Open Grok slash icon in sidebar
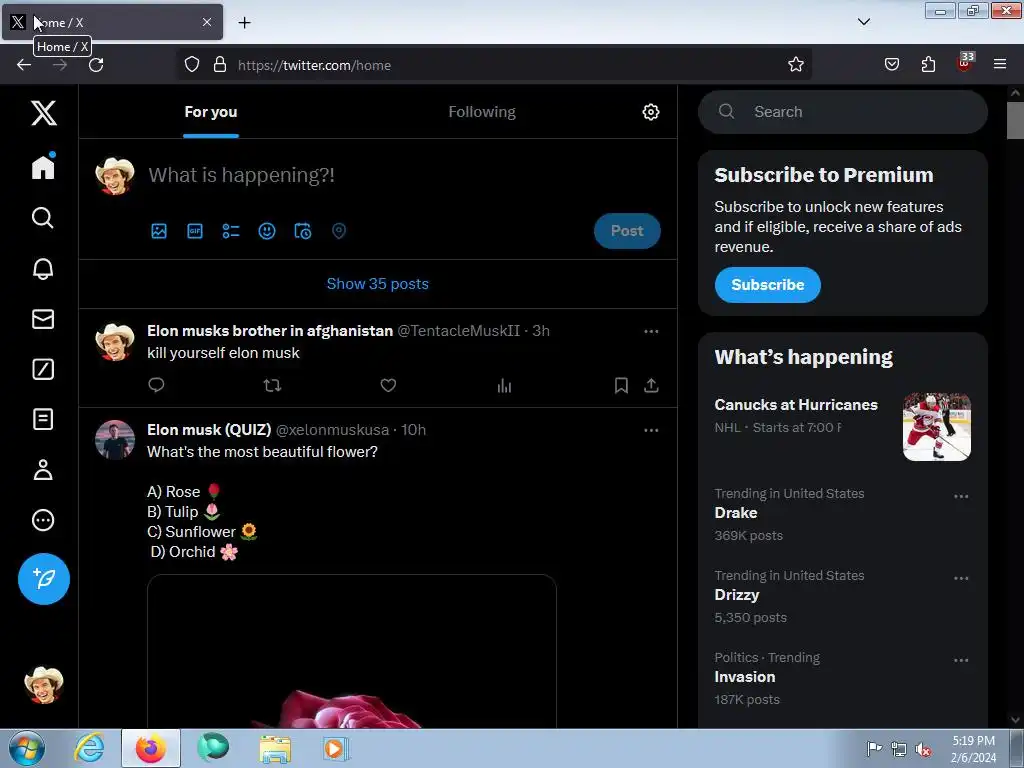This screenshot has height=768, width=1024. point(43,369)
